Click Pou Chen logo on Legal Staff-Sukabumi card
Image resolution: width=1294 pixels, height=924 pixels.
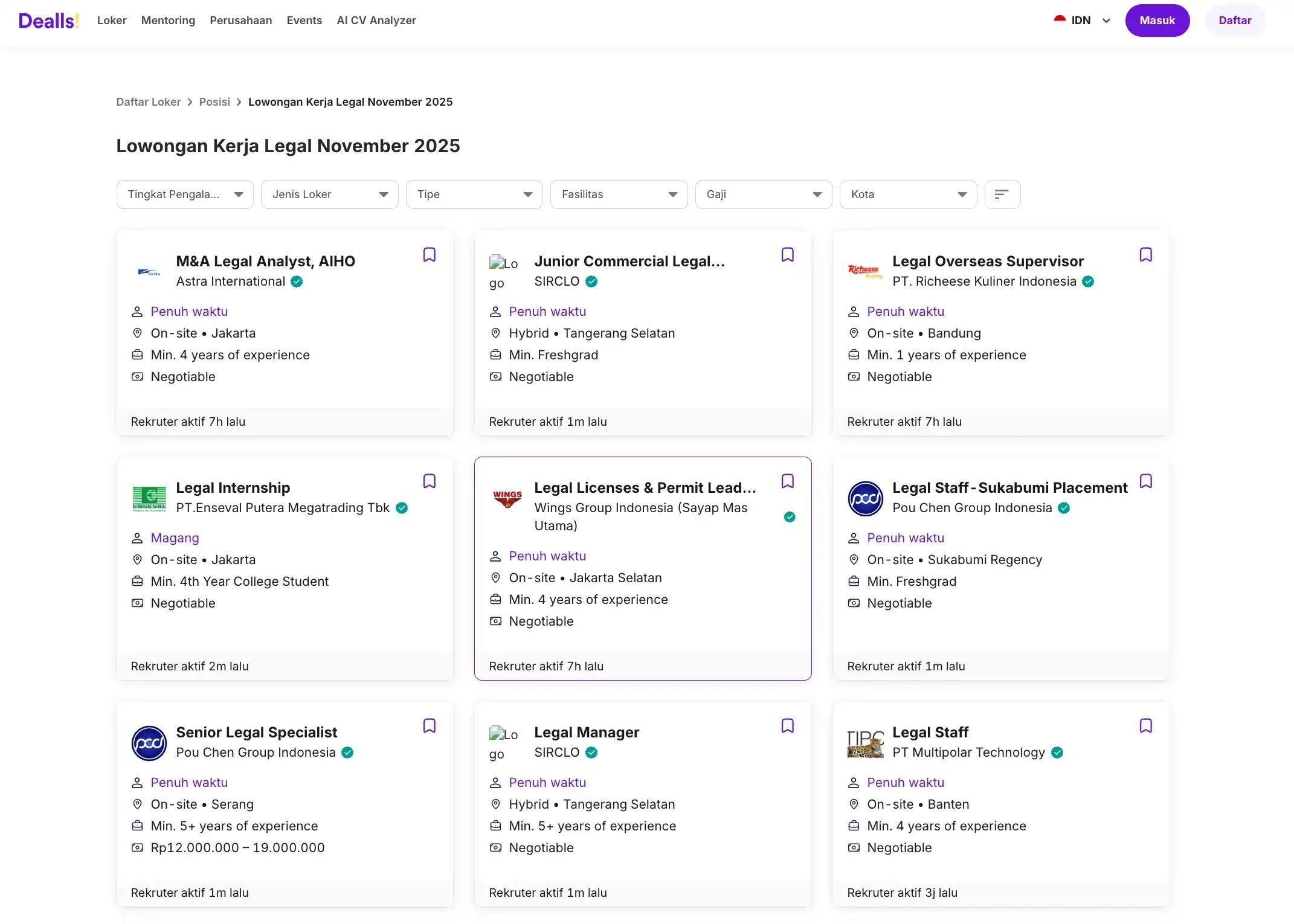click(x=865, y=498)
